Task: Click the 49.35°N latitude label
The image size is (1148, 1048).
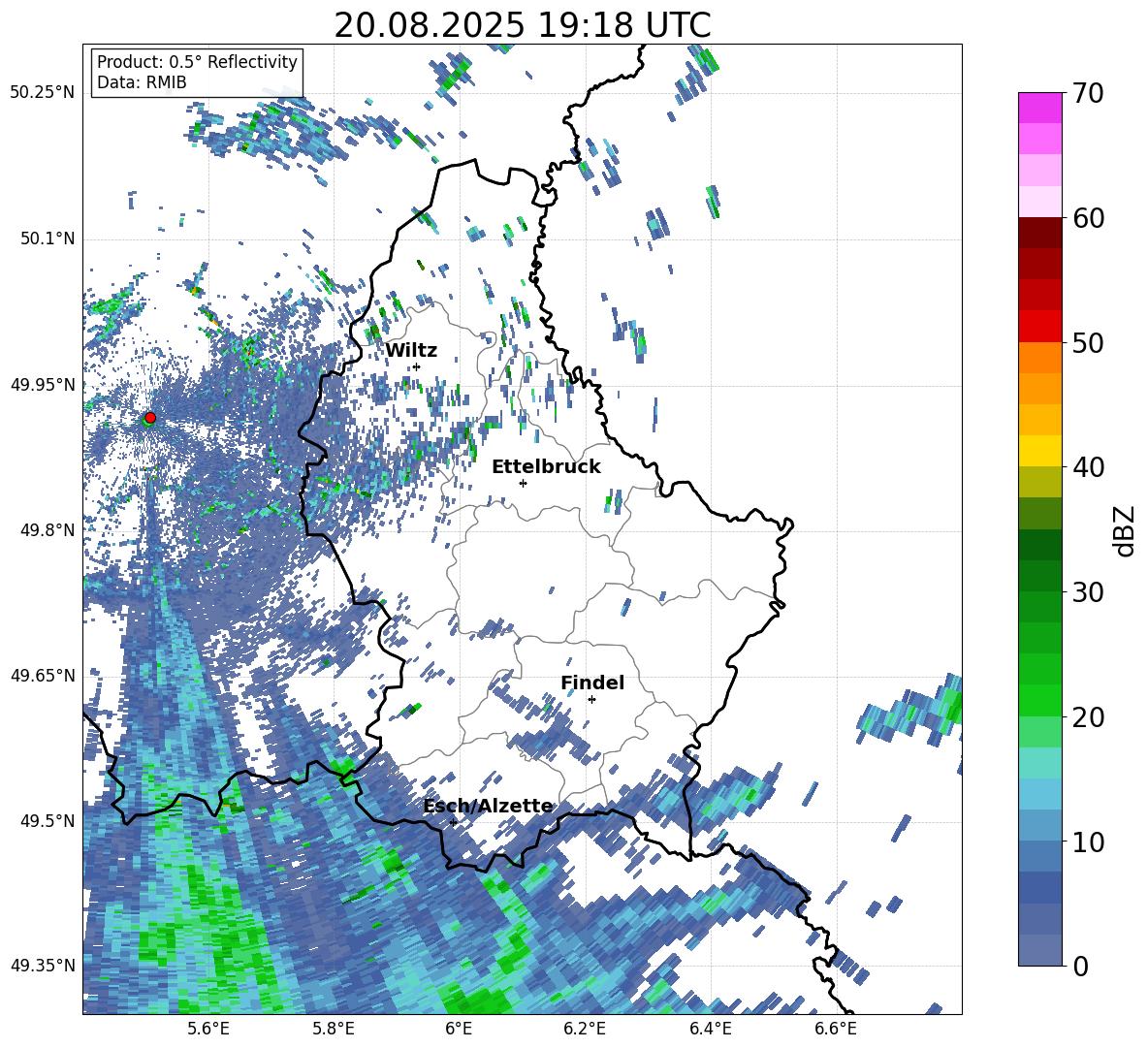Action: (x=43, y=966)
